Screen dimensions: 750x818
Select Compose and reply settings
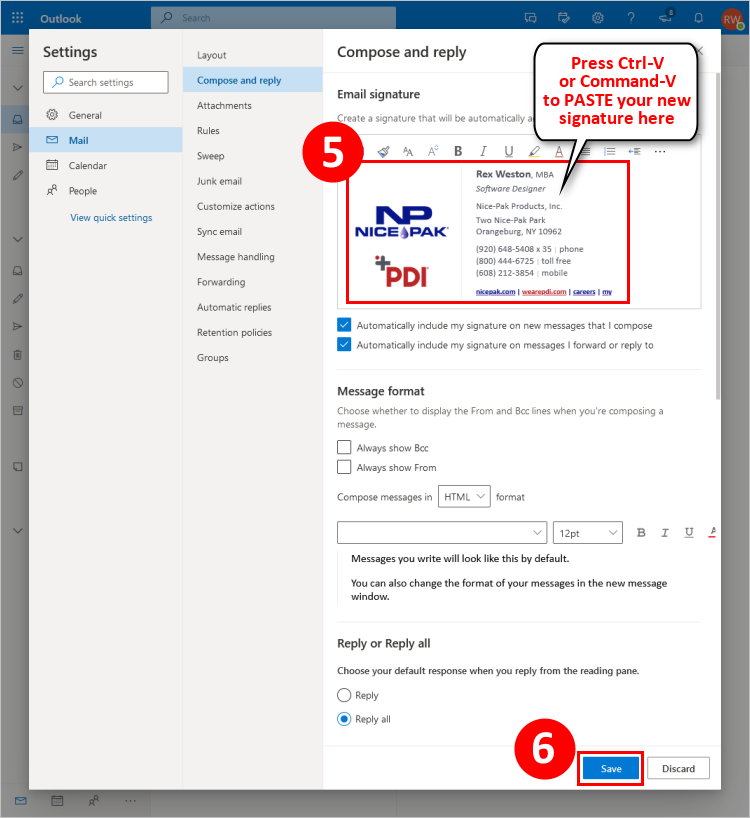pos(253,80)
